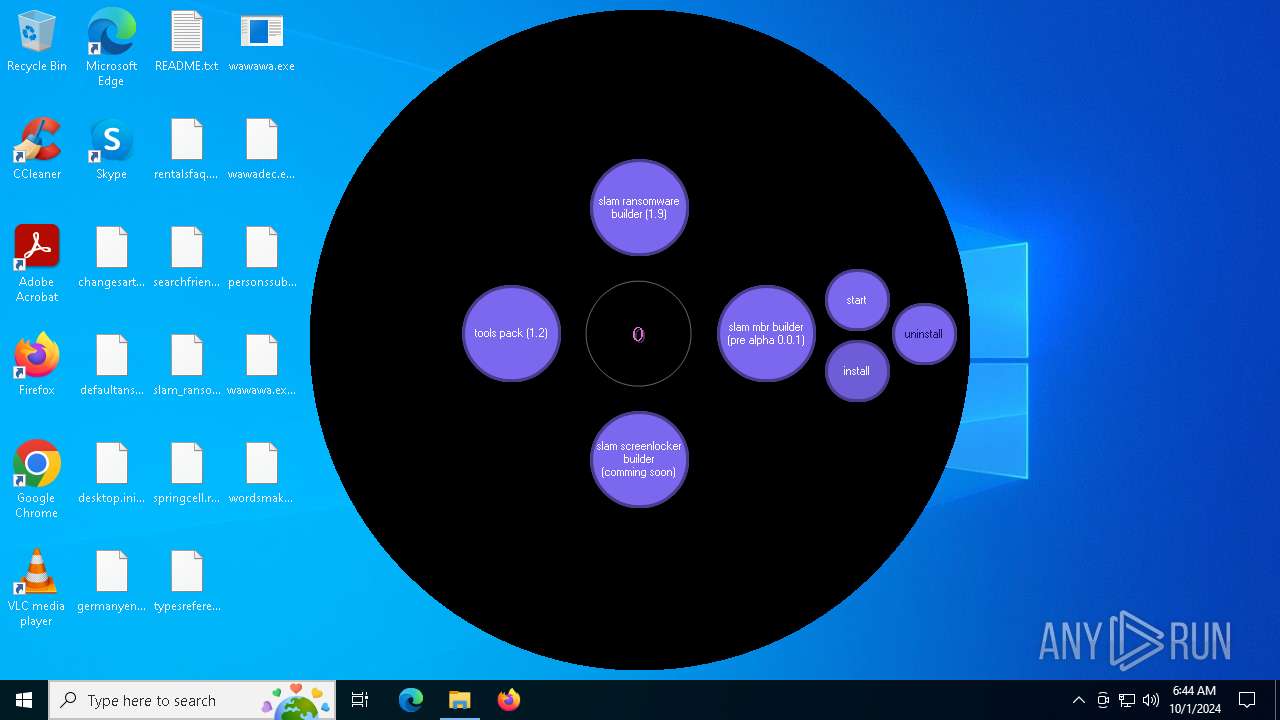This screenshot has height=720, width=1280.
Task: Select the blank wawawa.ex... file beside slam_ranso
Action: pos(261,366)
